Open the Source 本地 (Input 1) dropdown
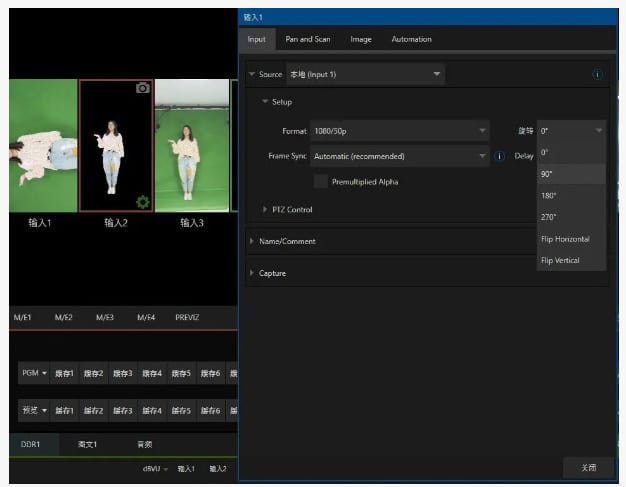The height and width of the screenshot is (487, 626). [x=365, y=75]
